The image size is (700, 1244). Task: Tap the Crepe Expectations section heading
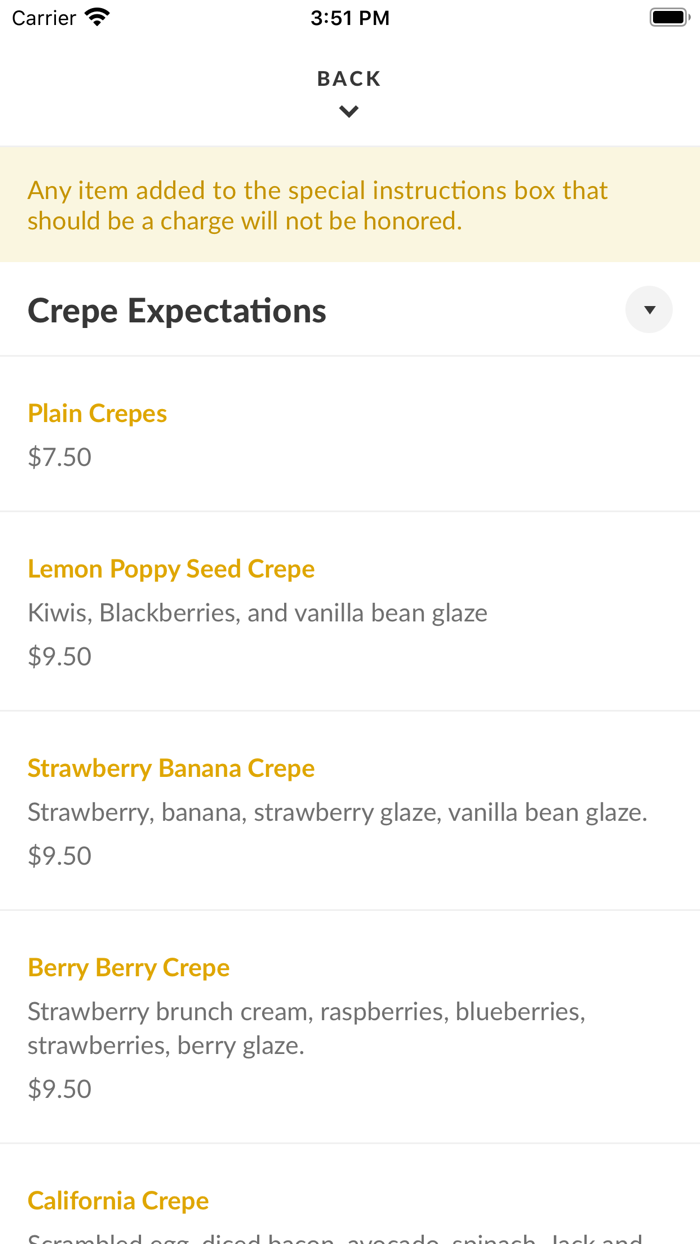177,311
